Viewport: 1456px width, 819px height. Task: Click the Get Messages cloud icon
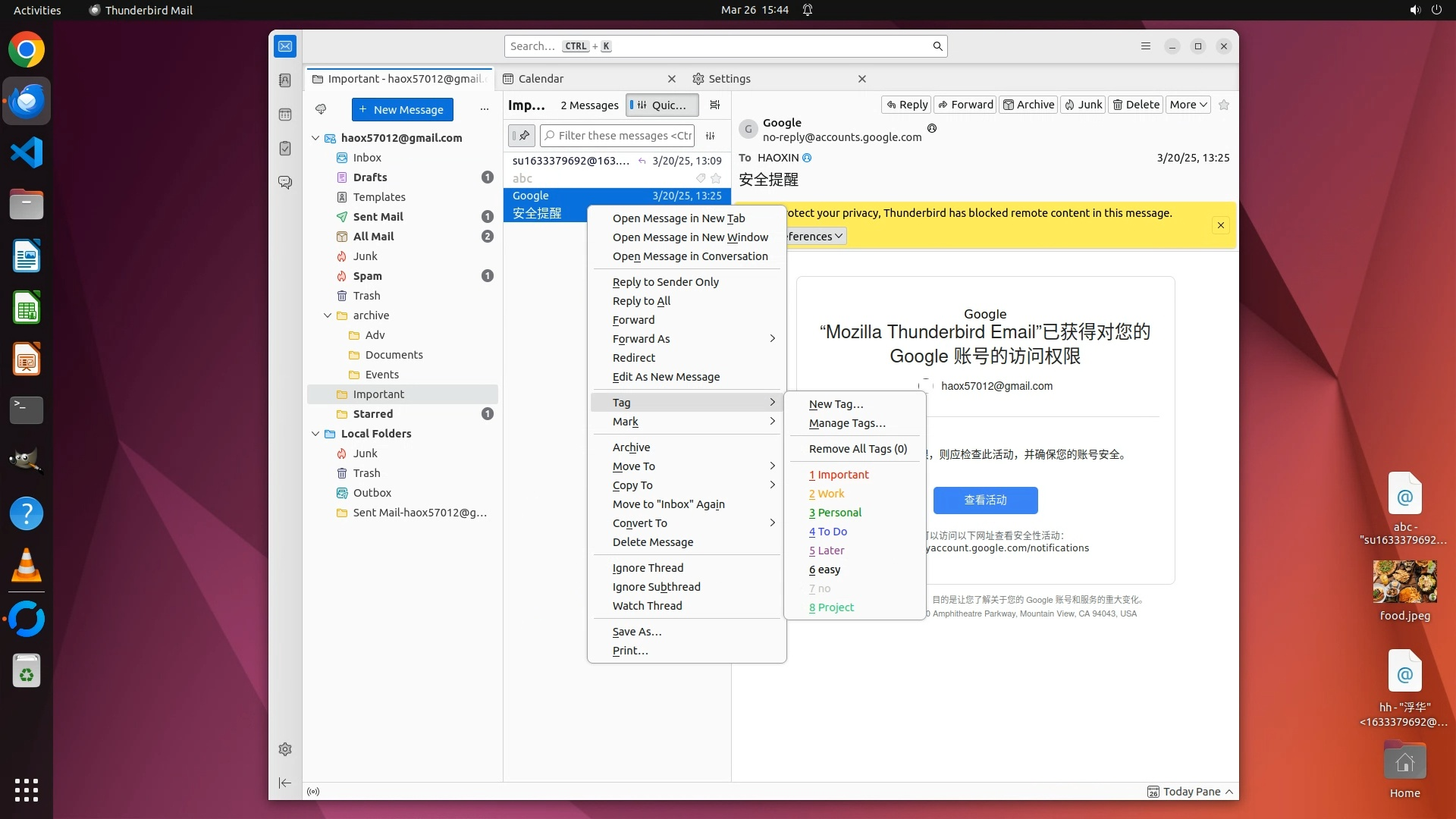point(321,109)
